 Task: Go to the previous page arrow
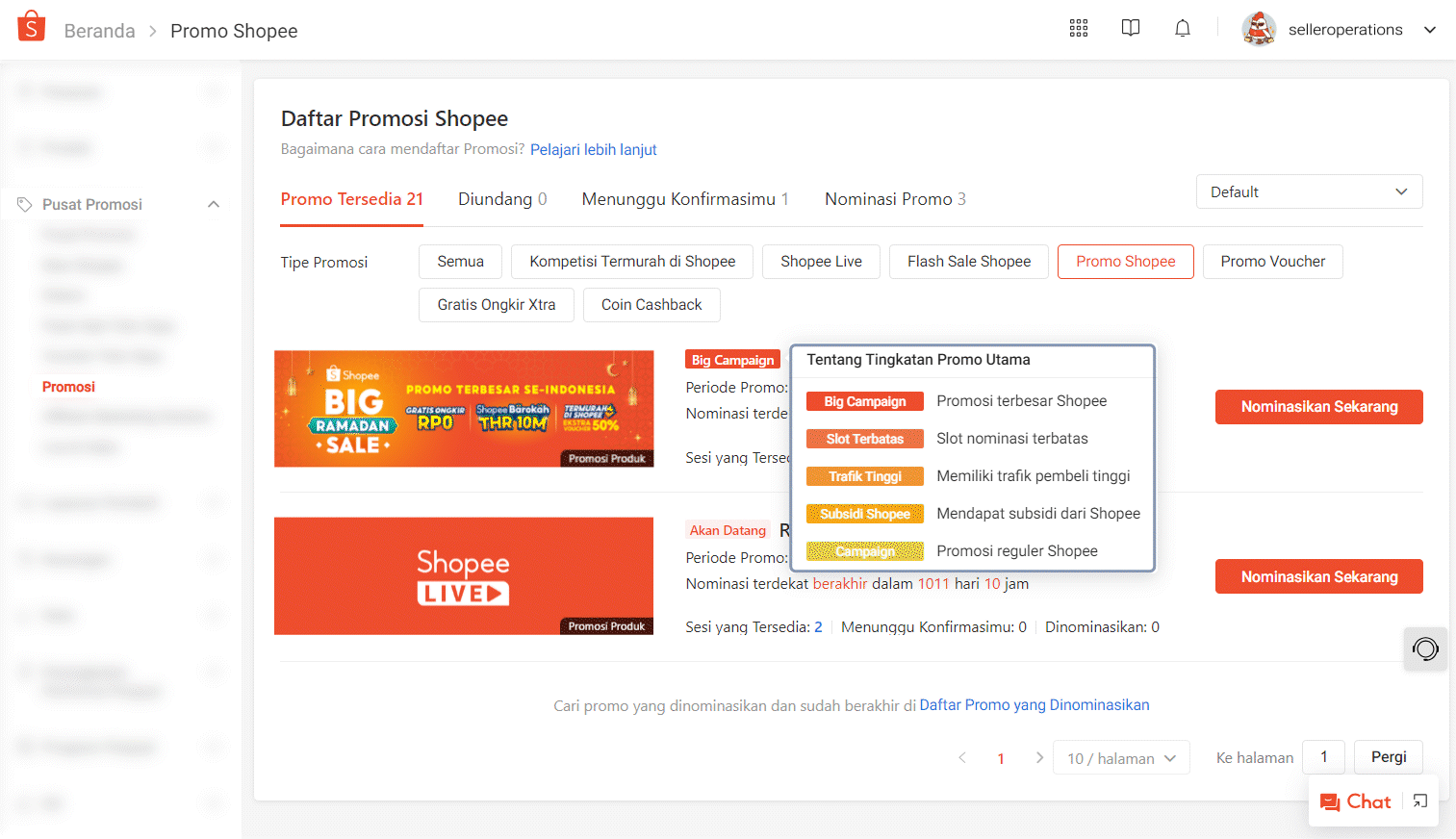click(x=962, y=758)
